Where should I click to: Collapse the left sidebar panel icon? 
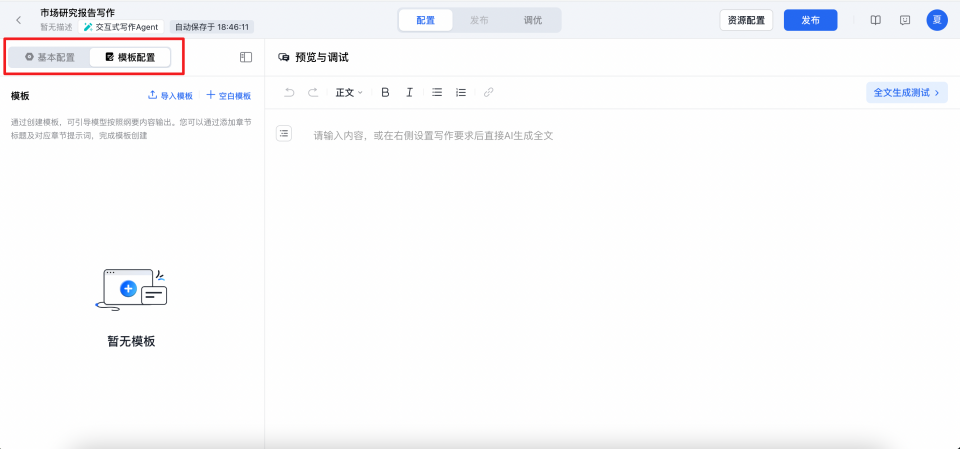pyautogui.click(x=246, y=57)
